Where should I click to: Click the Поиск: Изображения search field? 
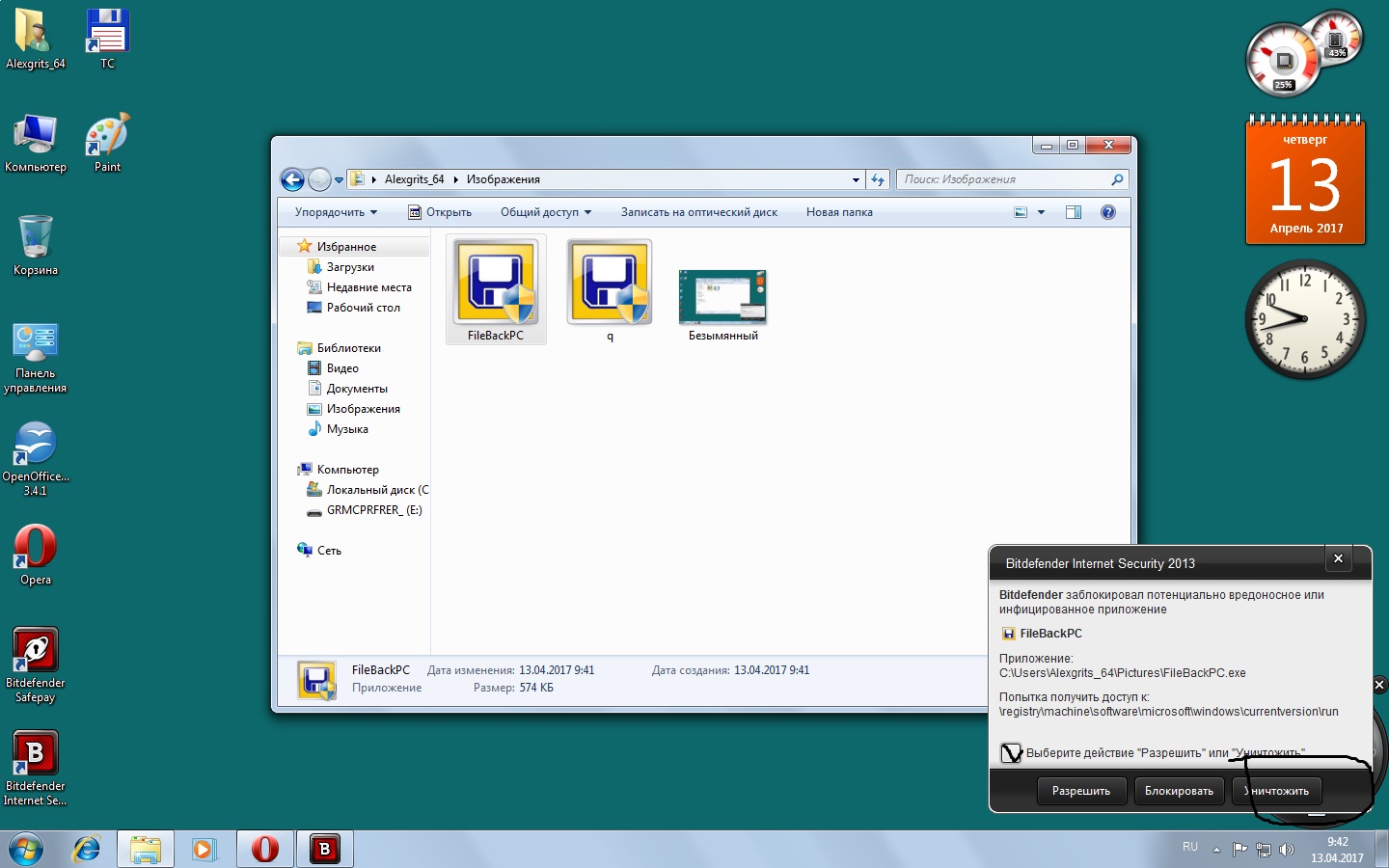1012,179
